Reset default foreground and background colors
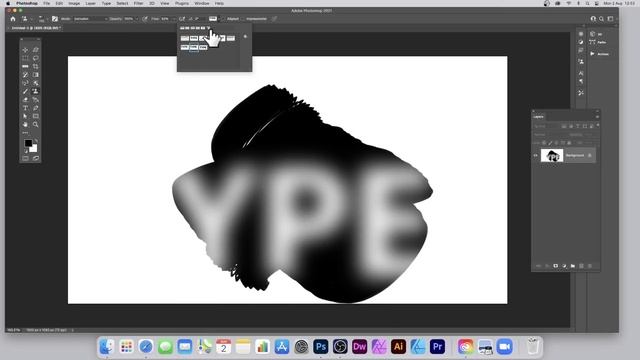Image resolution: width=640 pixels, height=360 pixels. 26,151
